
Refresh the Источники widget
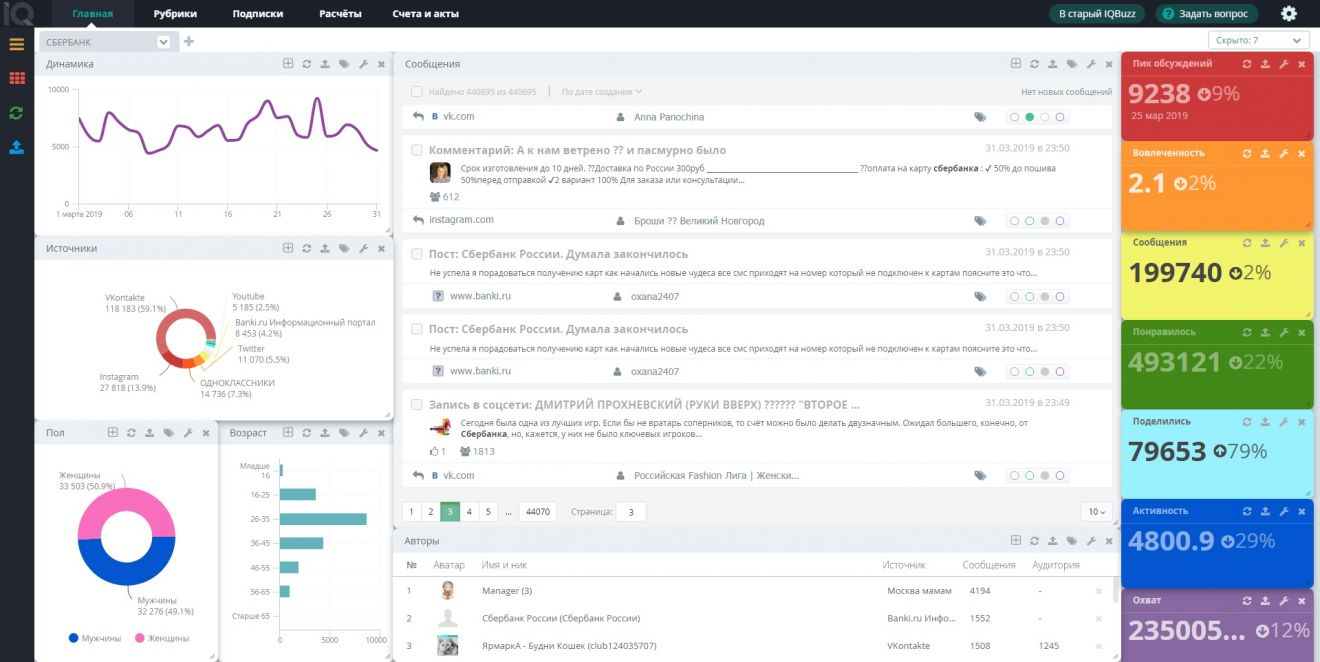tap(307, 248)
